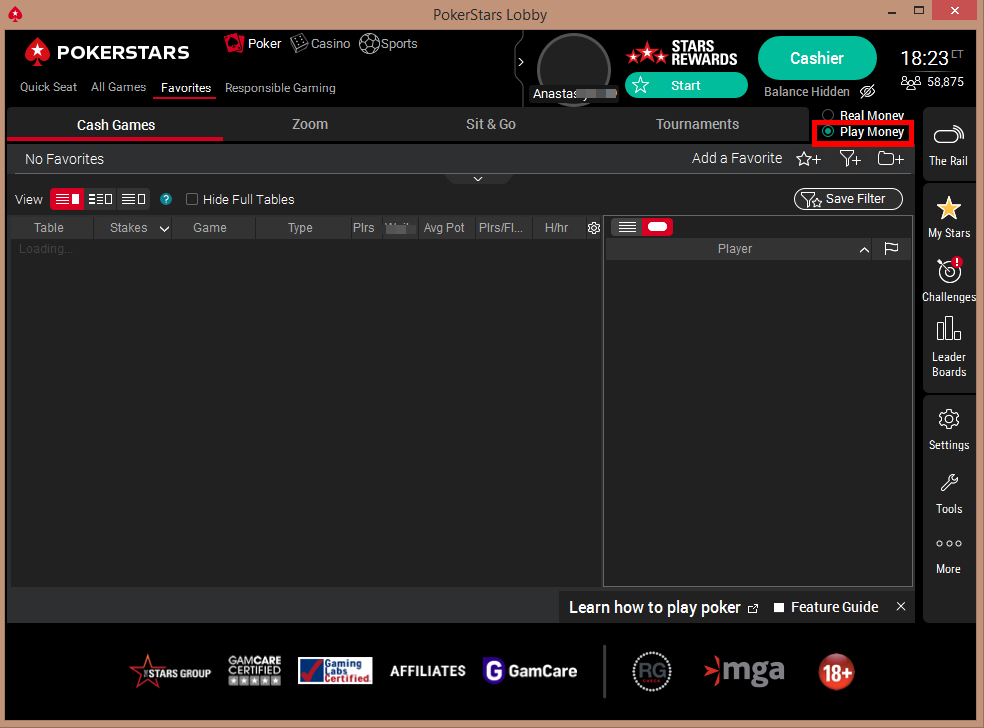This screenshot has width=984, height=728.
Task: Click the add filter funnel icon
Action: tap(850, 159)
